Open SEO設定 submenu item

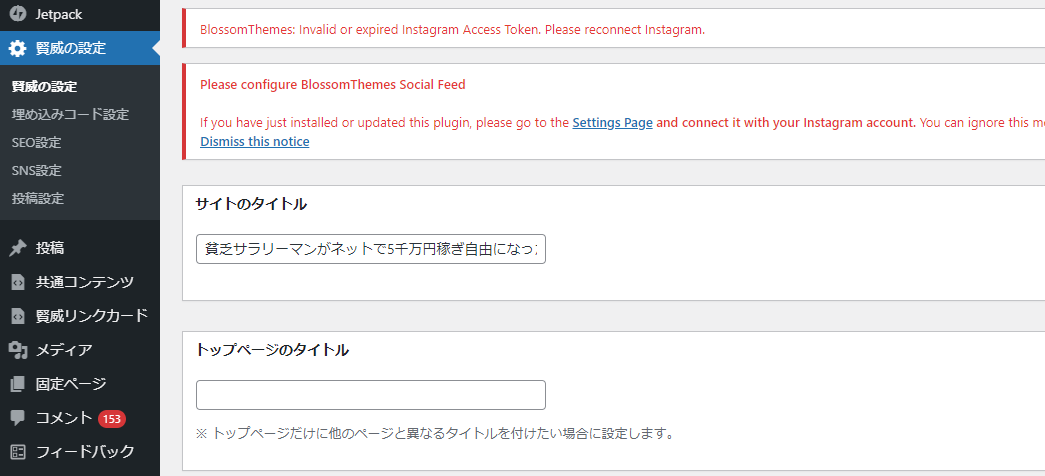36,143
